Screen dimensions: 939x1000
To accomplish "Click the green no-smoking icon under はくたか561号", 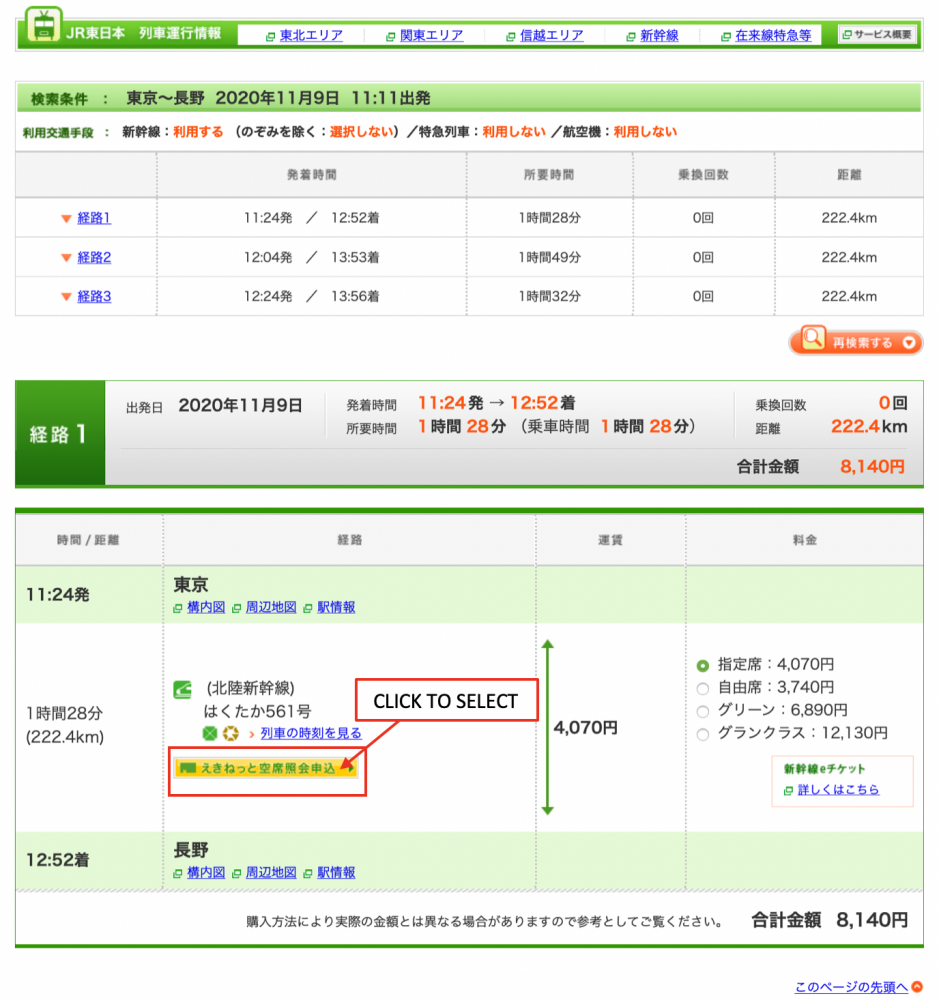I will [211, 734].
